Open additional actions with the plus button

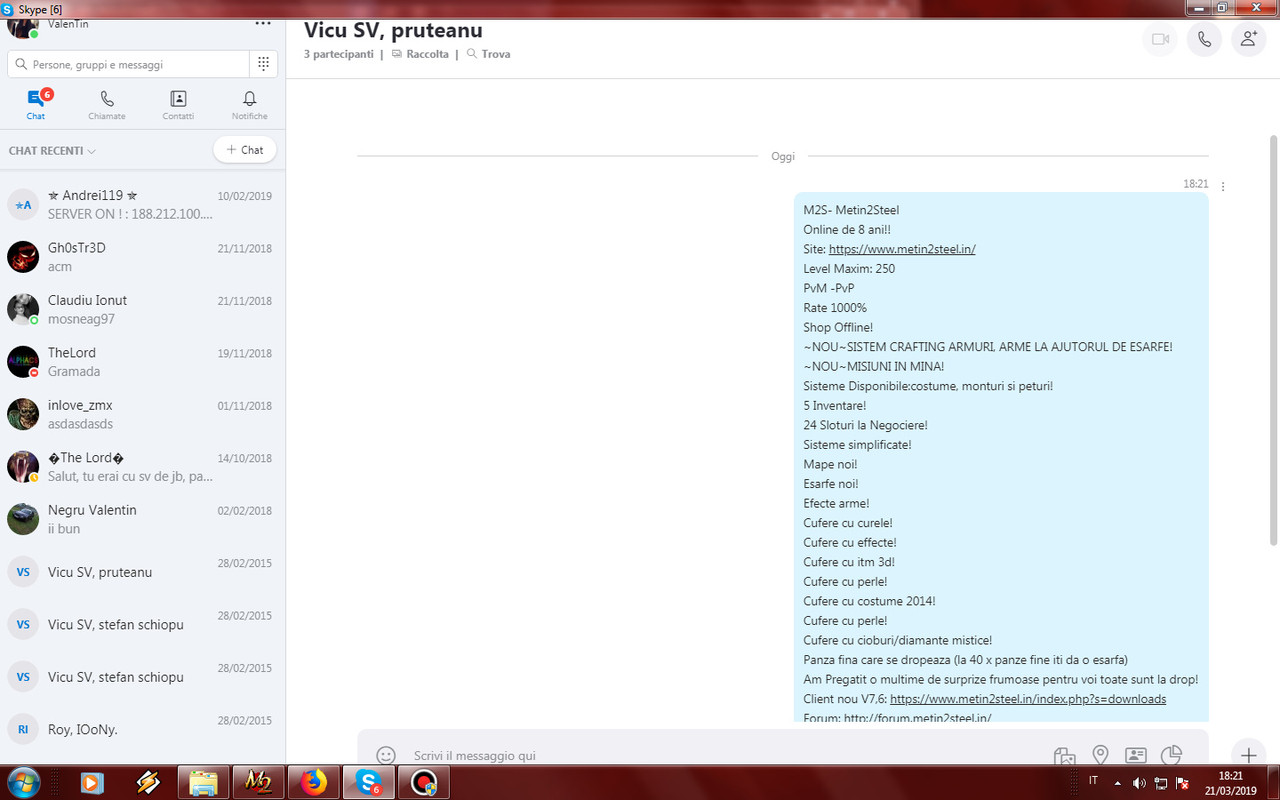coord(1248,756)
